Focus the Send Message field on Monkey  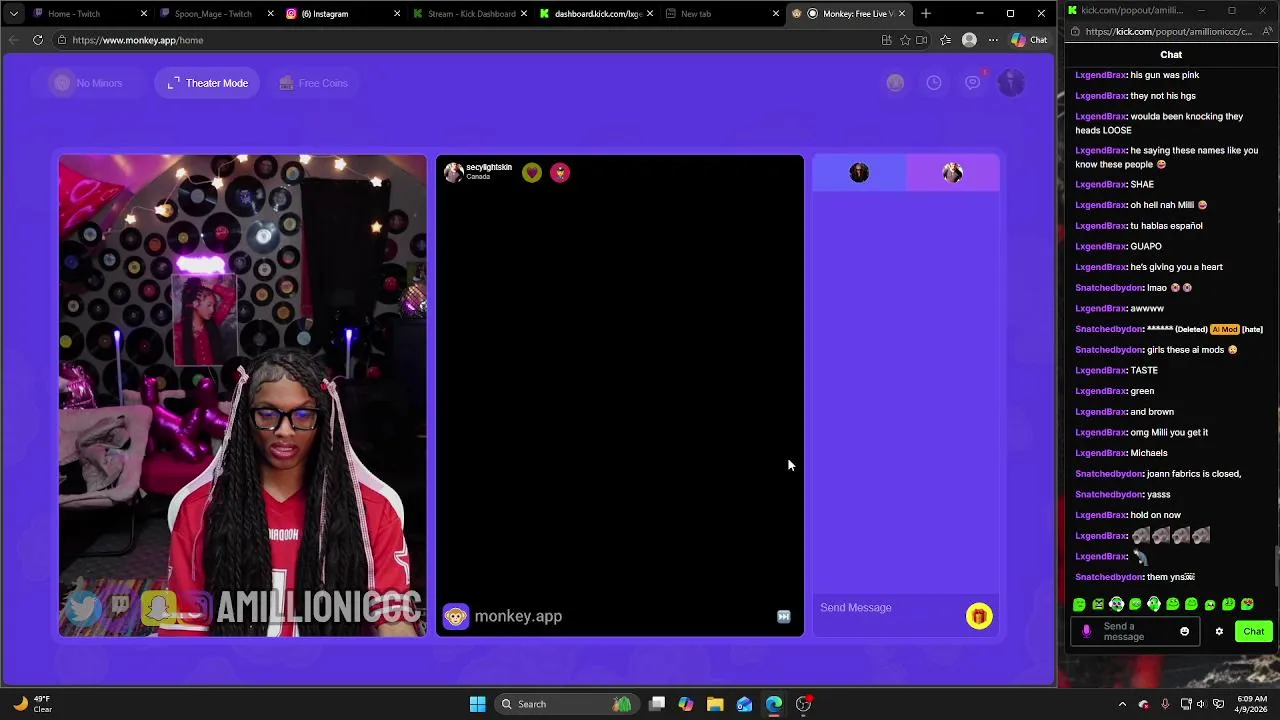click(888, 608)
